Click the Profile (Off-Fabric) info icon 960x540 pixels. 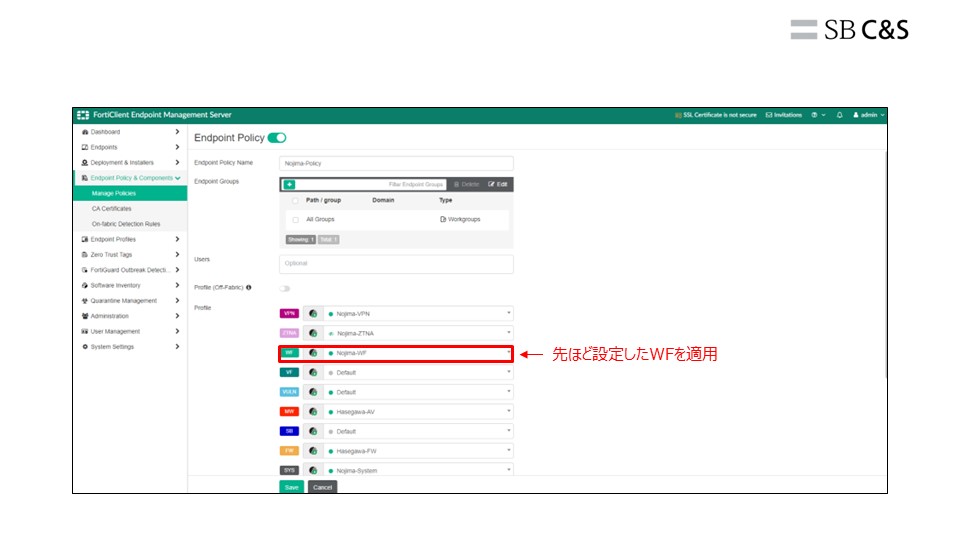click(249, 288)
